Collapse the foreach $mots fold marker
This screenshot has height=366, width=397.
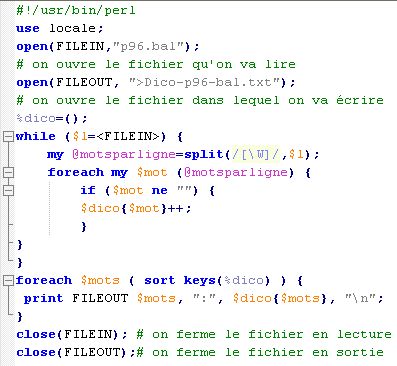pyautogui.click(x=8, y=281)
